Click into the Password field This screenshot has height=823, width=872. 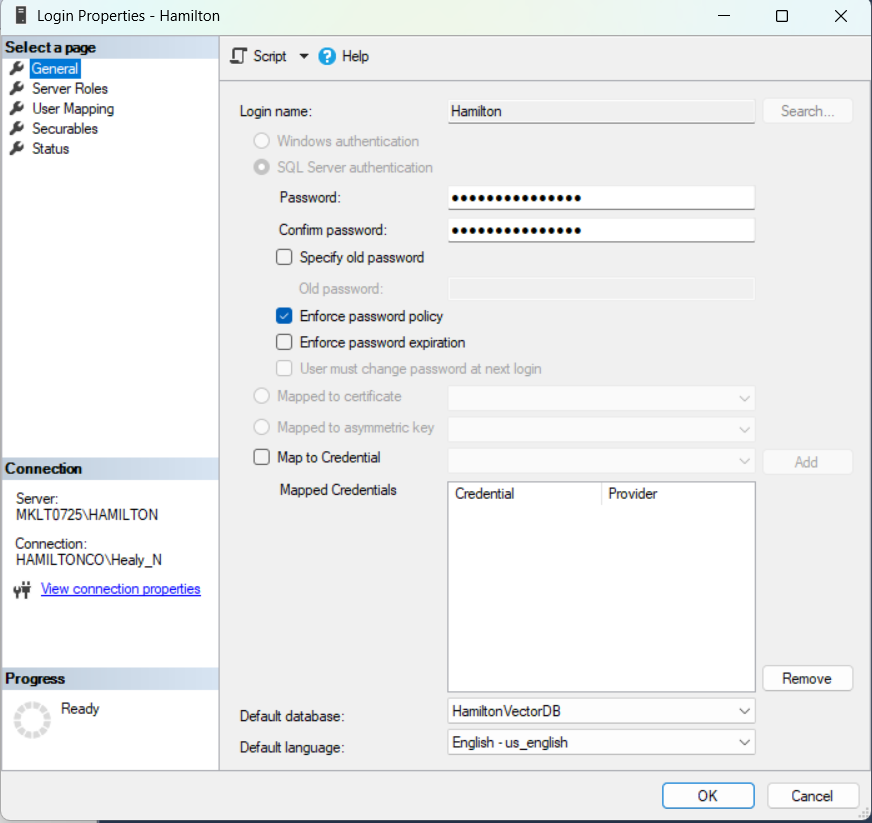(600, 198)
